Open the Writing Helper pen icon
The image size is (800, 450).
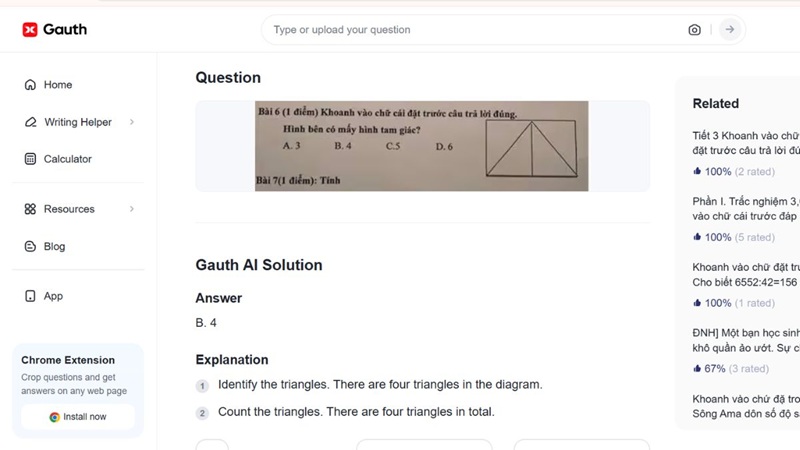pos(30,122)
